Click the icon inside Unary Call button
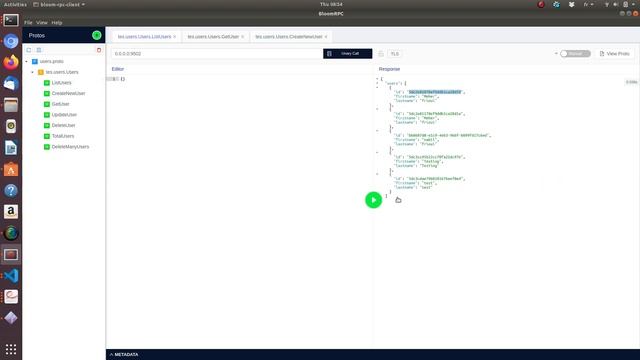The height and width of the screenshot is (360, 640). 329,53
